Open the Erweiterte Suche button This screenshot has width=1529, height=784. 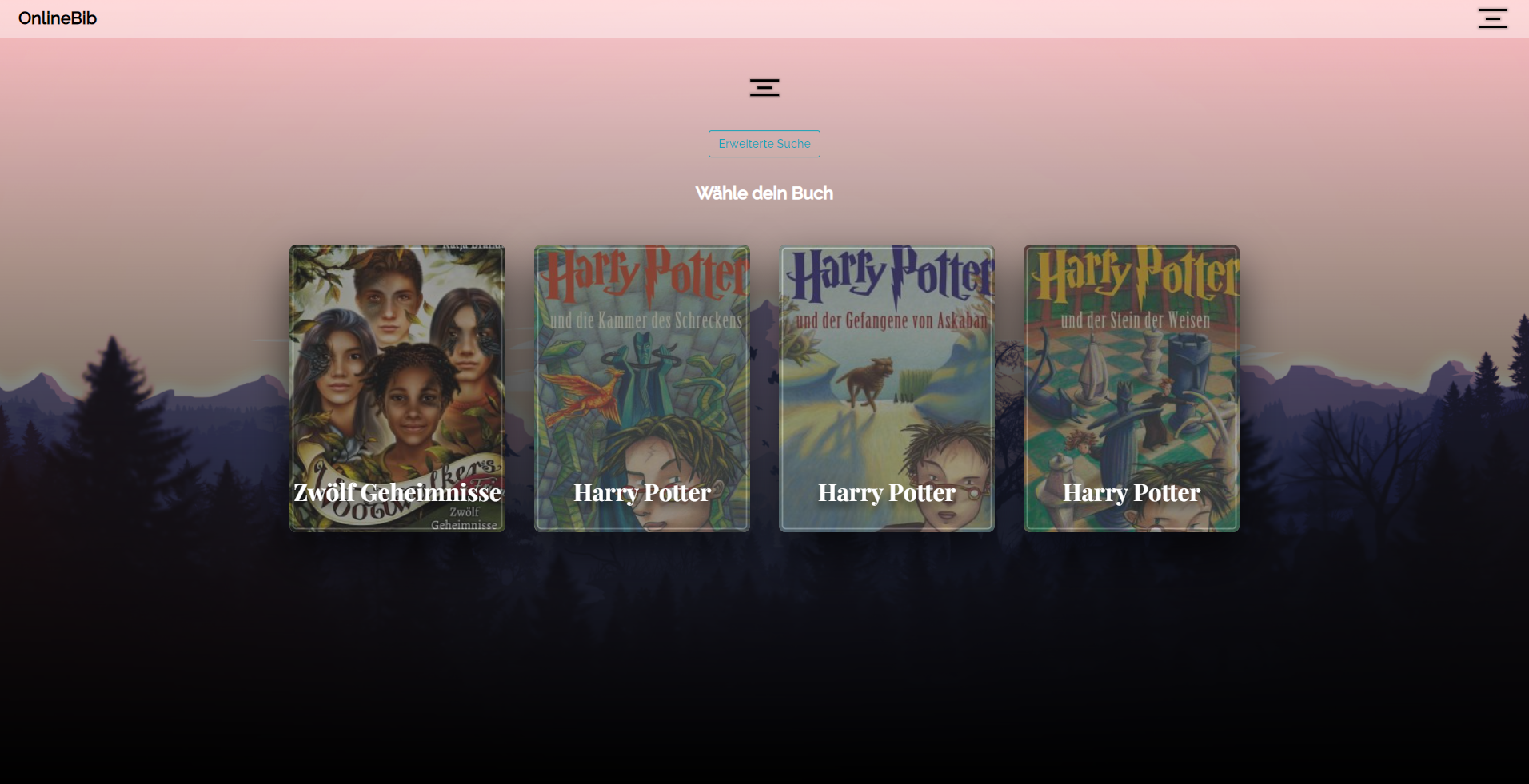coord(764,144)
